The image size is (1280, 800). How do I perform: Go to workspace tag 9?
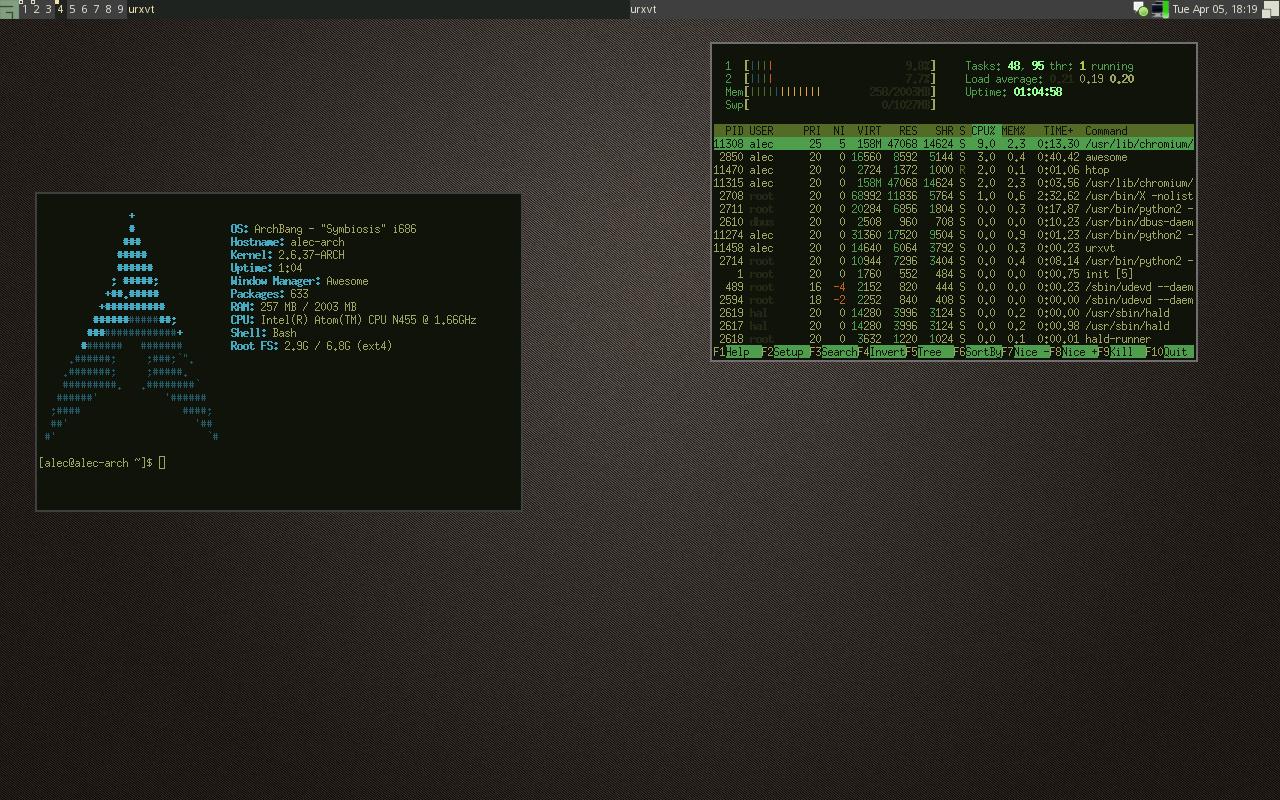(x=121, y=9)
